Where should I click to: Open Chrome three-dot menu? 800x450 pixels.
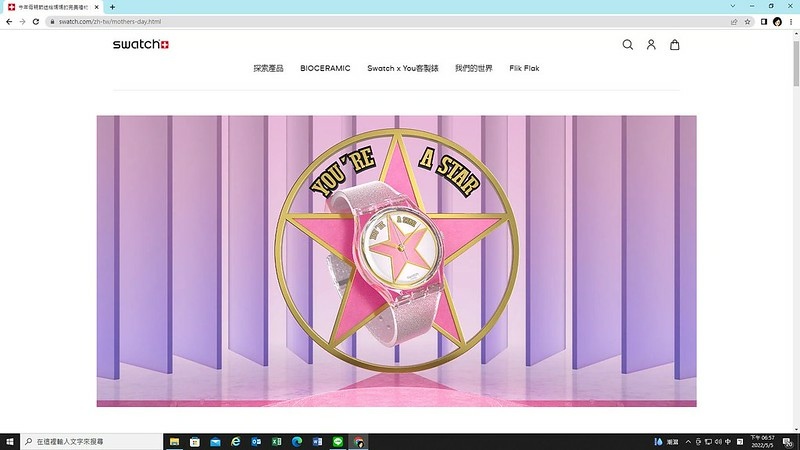(x=791, y=21)
